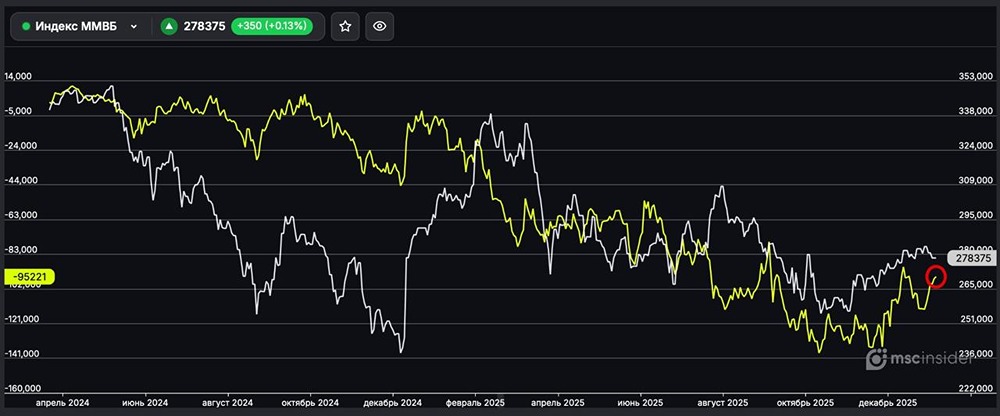Add chart to favorites with the star icon
This screenshot has width=1000, height=416.
point(345,26)
